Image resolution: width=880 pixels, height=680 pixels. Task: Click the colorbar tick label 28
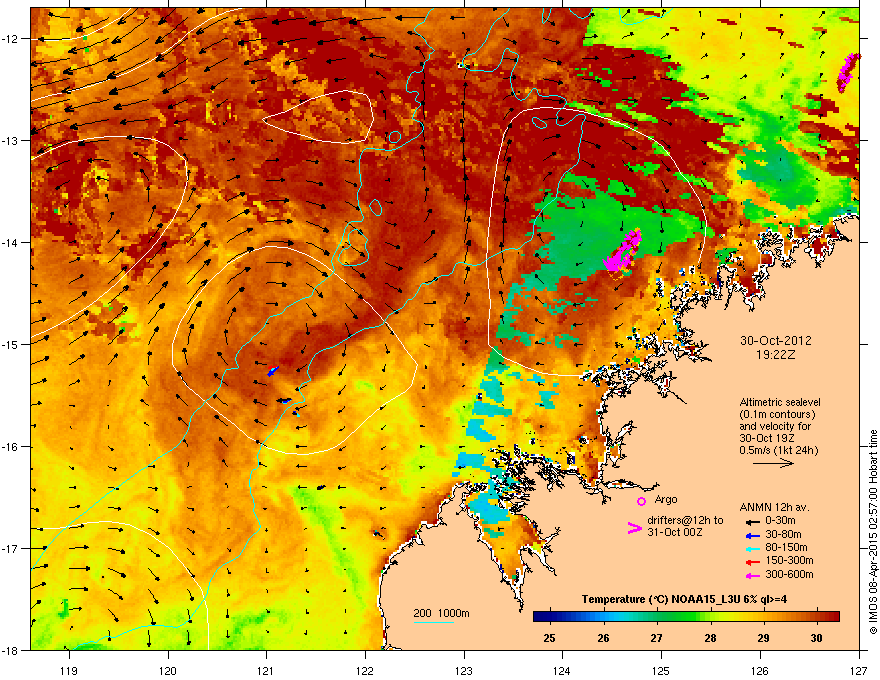(710, 638)
